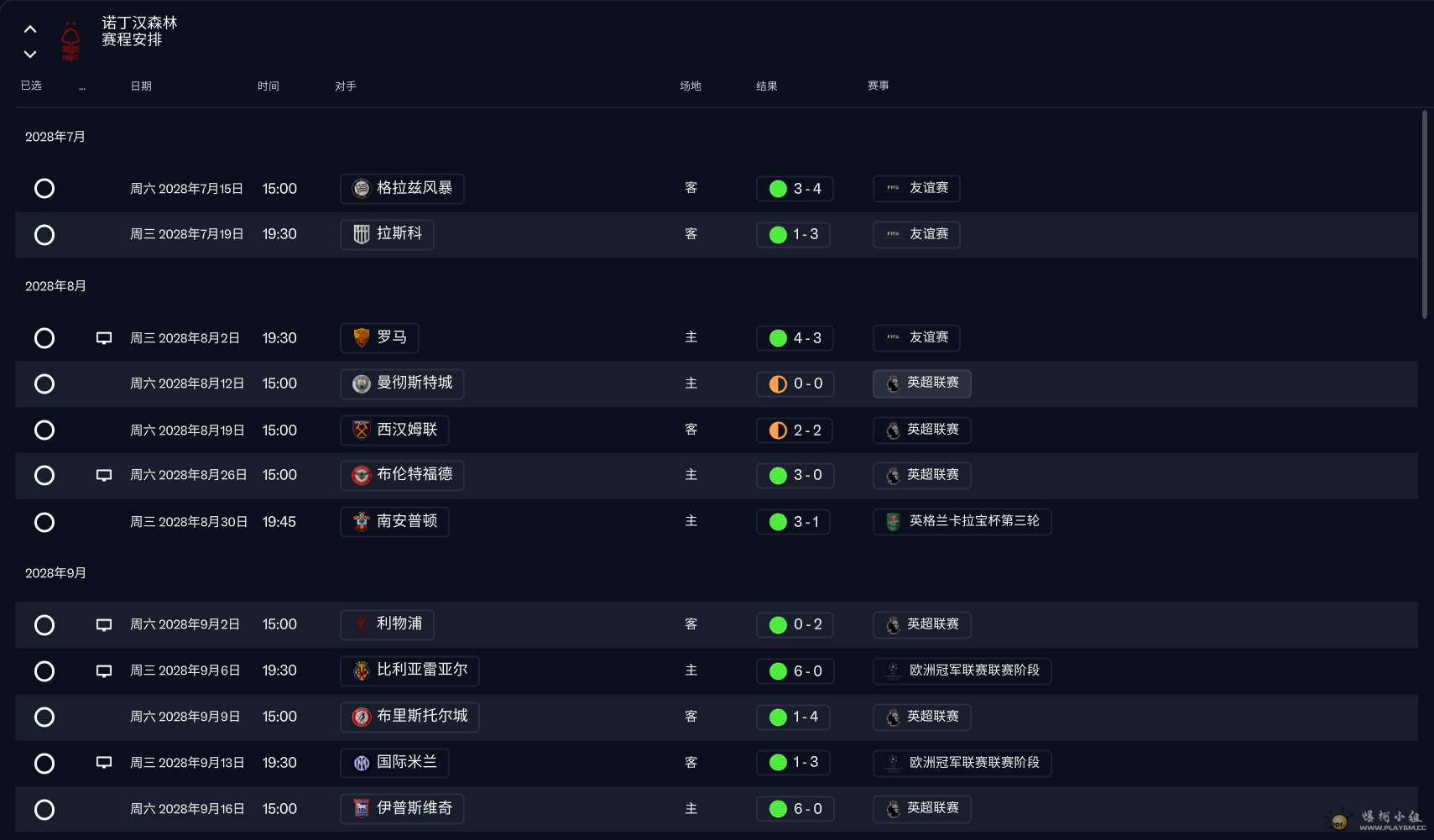Open the 3-0 result against Brentford
The image size is (1434, 840).
pos(794,476)
